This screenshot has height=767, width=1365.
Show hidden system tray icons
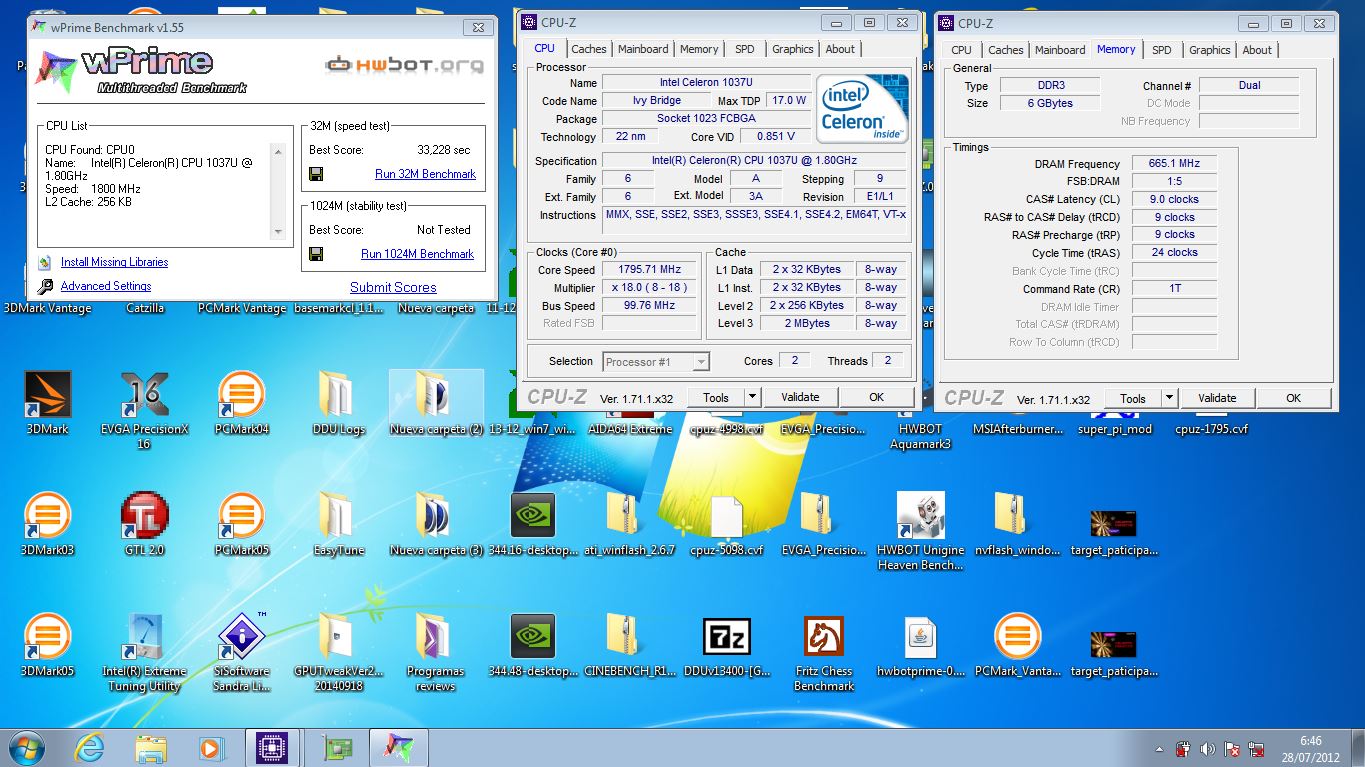coord(1159,749)
